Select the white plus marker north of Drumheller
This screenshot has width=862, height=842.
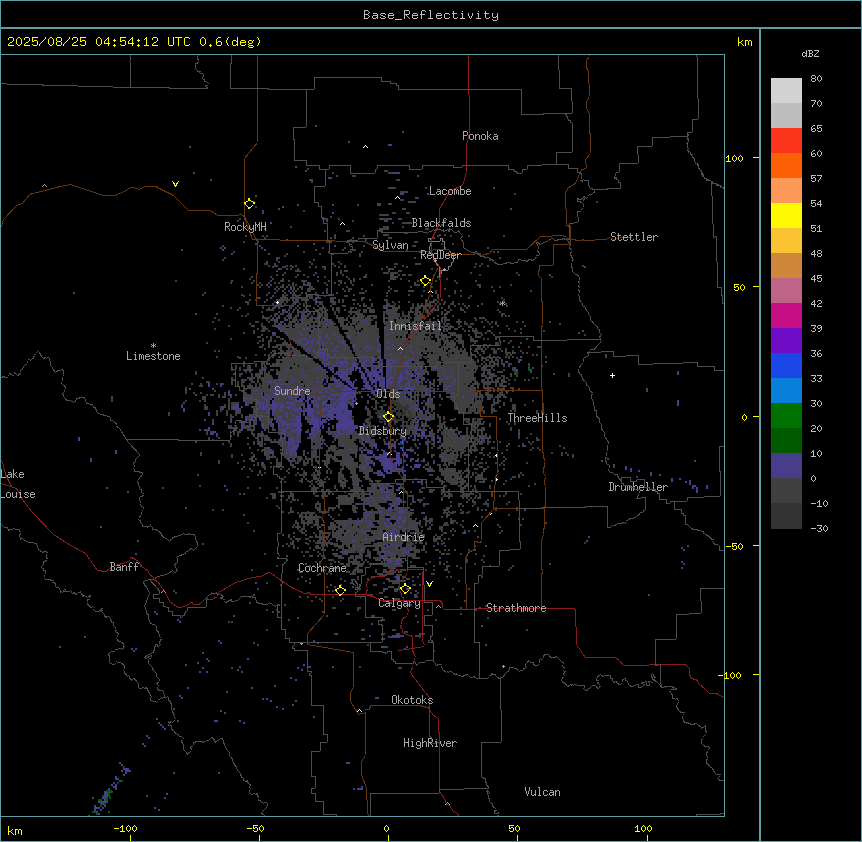[x=612, y=375]
